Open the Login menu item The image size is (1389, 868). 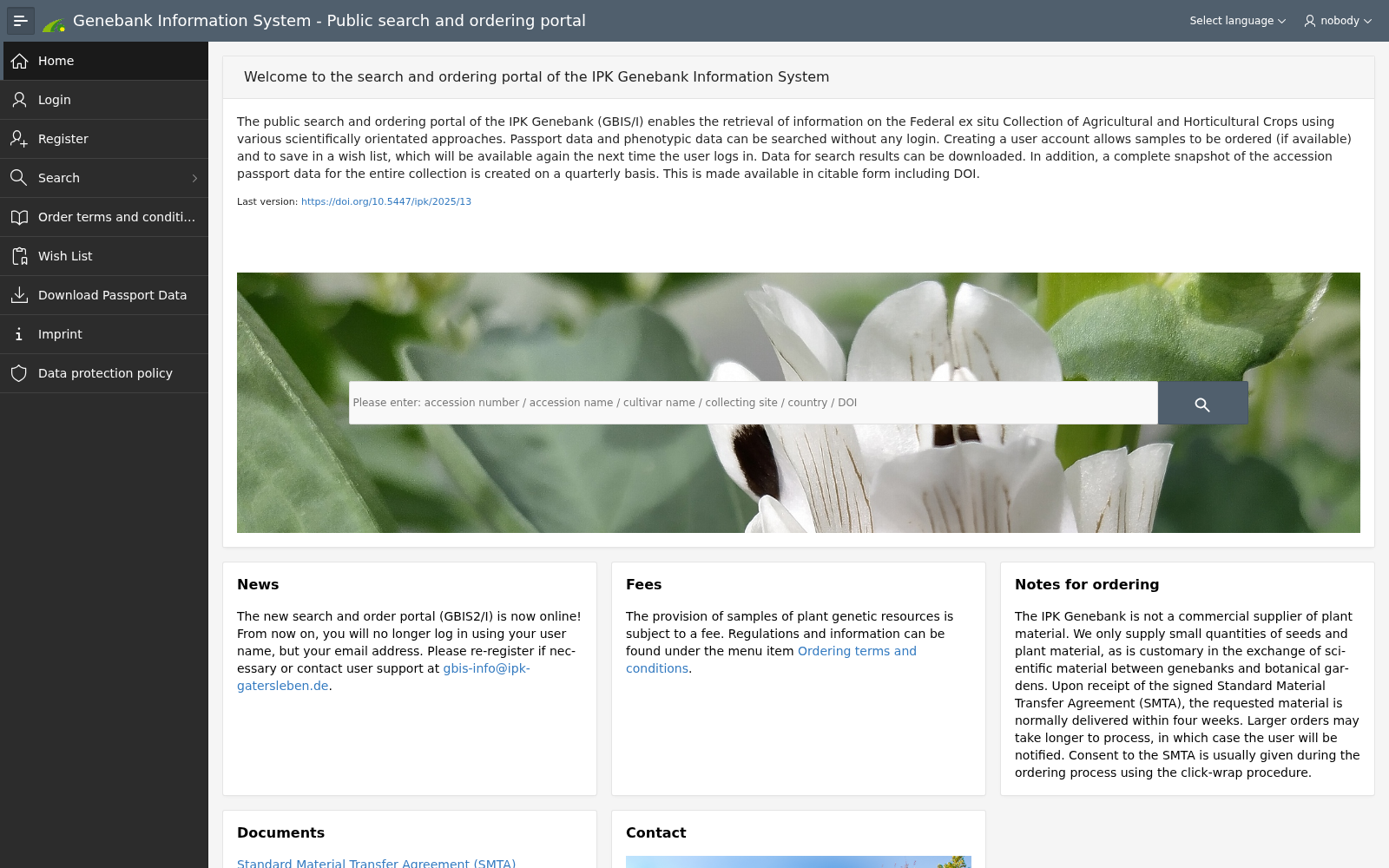(x=104, y=100)
